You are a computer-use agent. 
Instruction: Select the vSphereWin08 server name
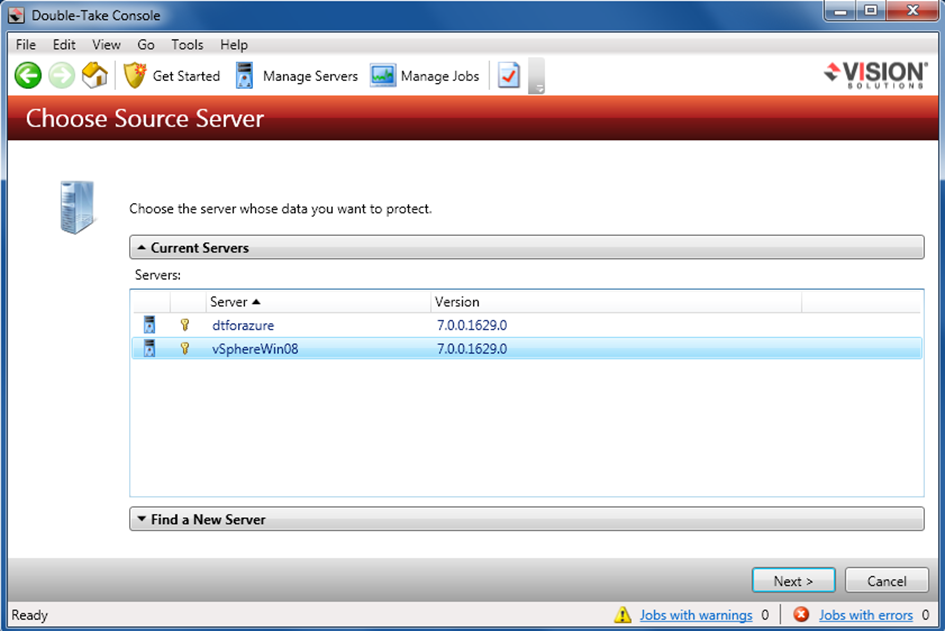point(255,348)
